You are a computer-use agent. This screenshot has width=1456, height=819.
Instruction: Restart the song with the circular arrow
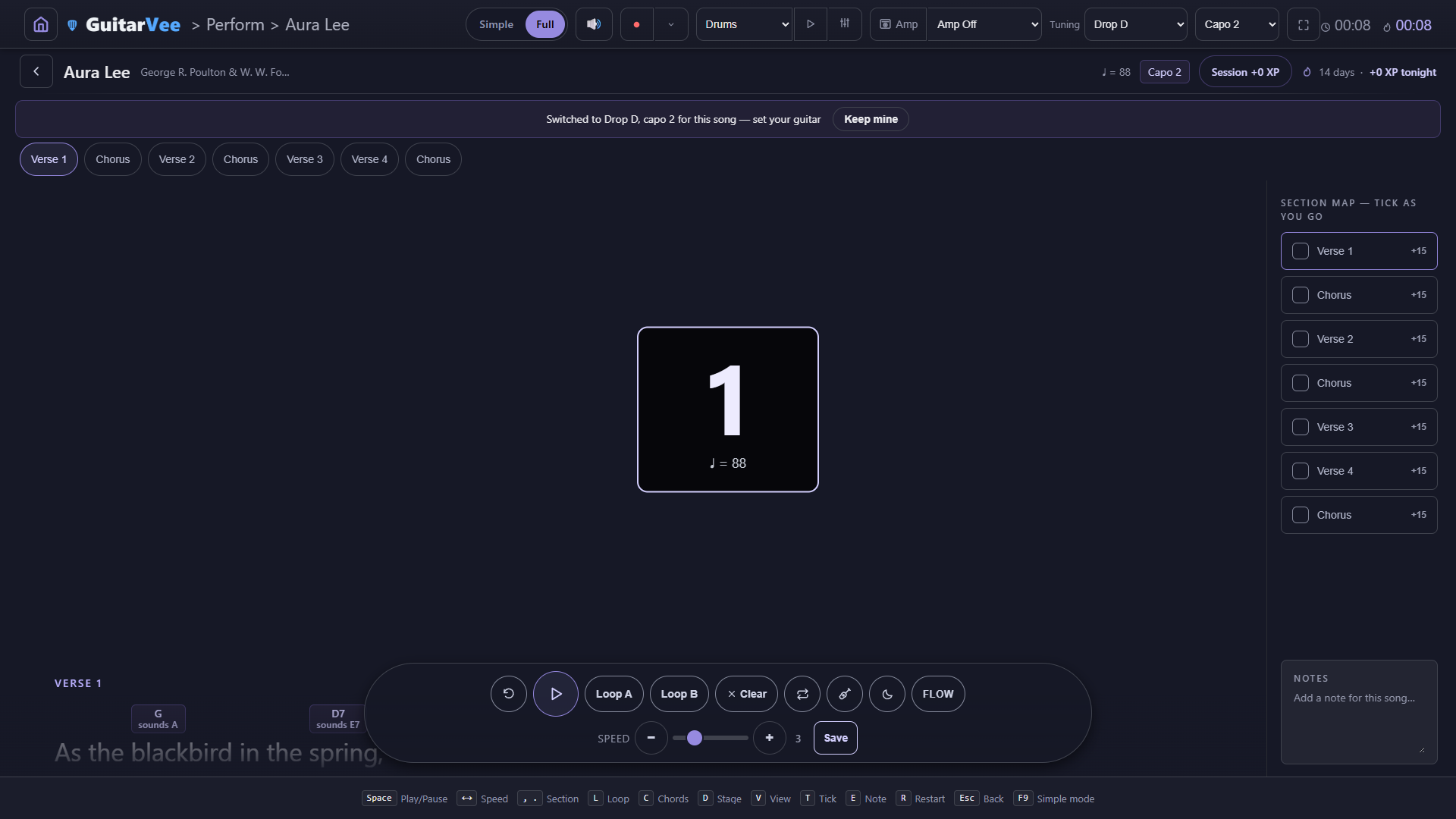pos(509,694)
